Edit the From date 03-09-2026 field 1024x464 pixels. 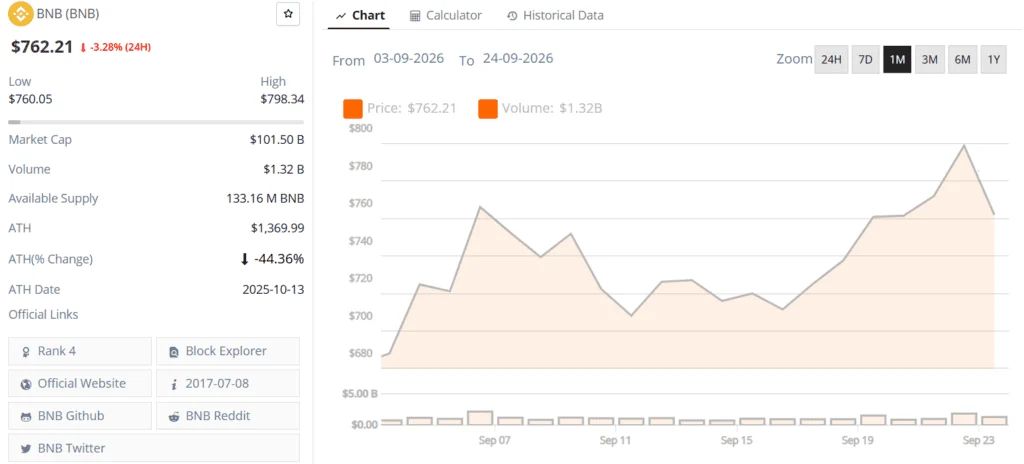coord(409,58)
